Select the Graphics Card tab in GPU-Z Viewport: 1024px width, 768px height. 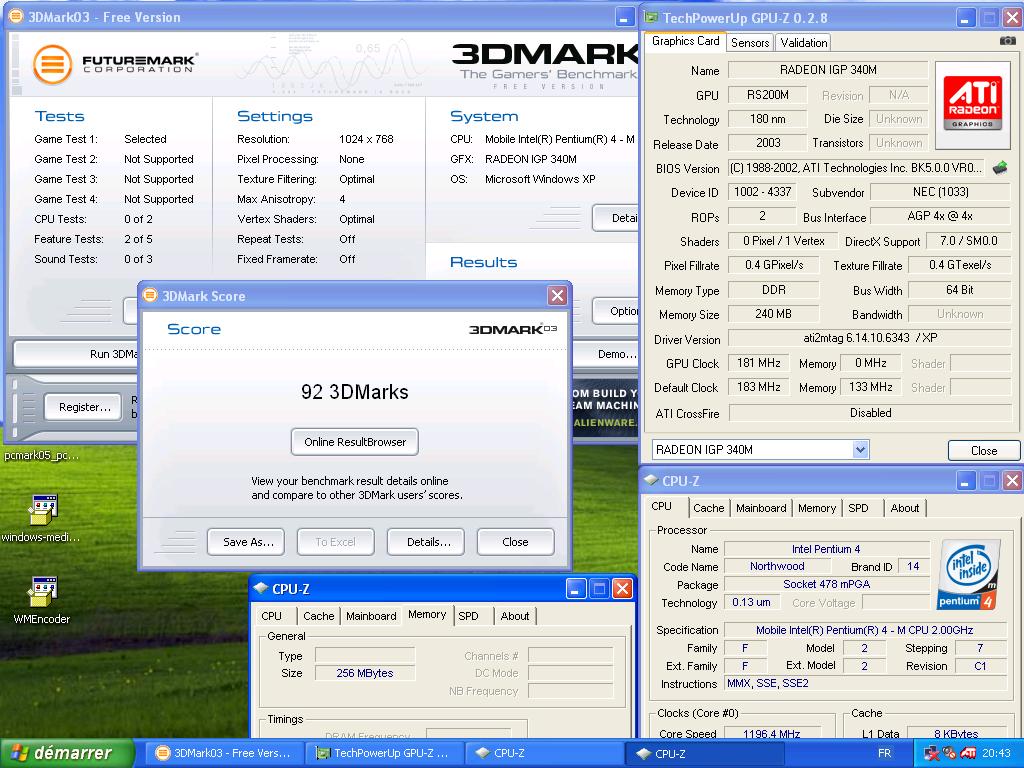[x=685, y=41]
